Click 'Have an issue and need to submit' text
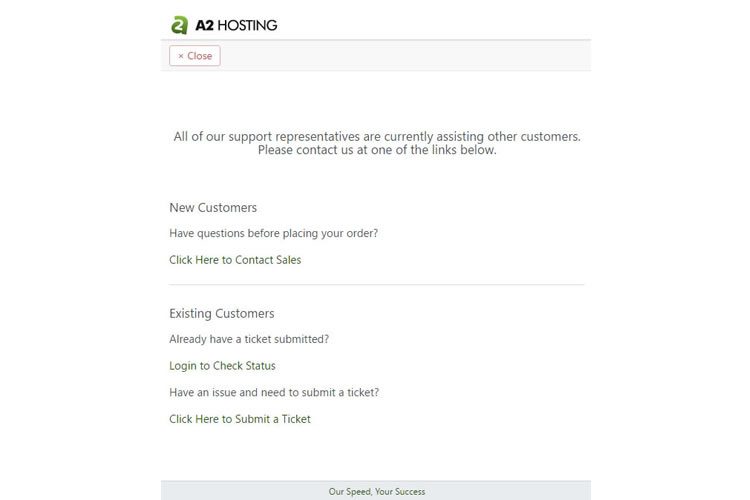750x500 pixels. (x=274, y=392)
